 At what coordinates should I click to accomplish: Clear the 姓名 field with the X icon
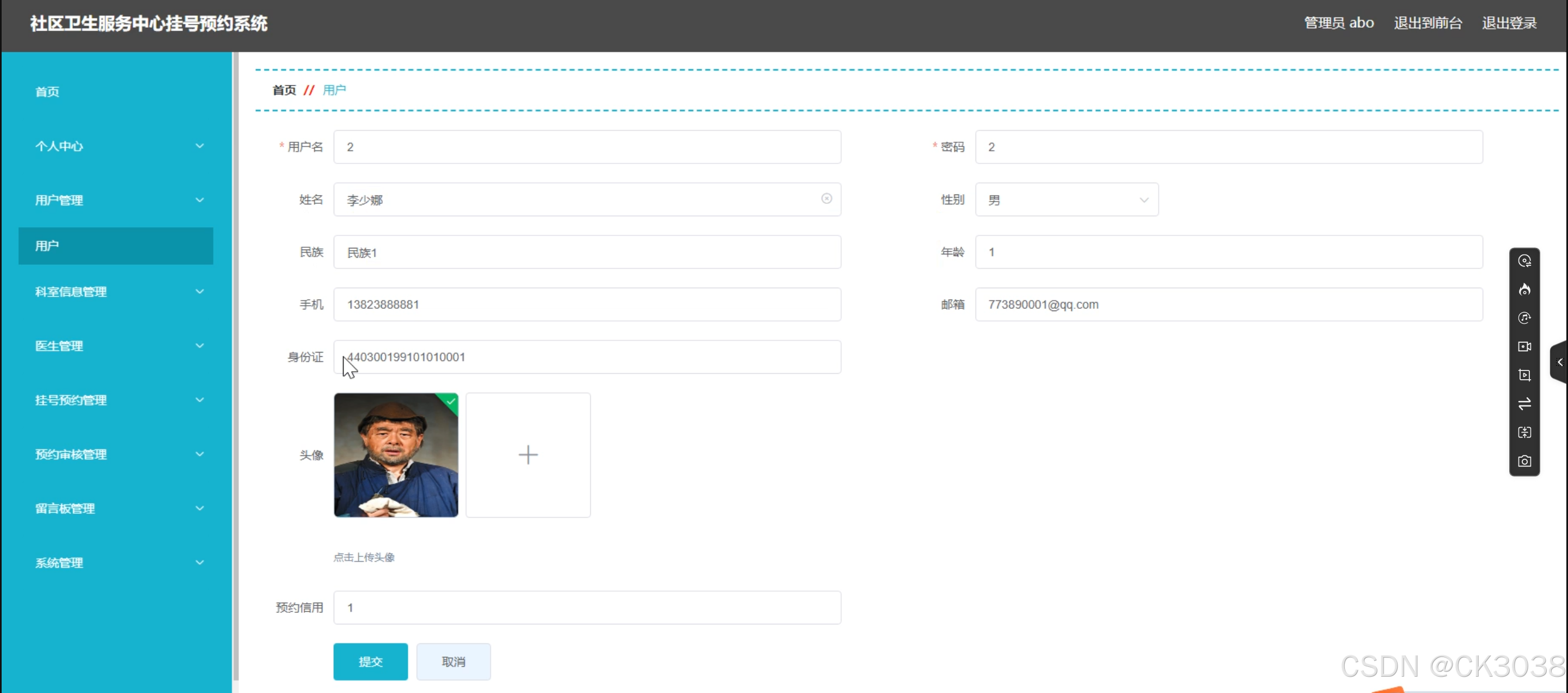826,198
